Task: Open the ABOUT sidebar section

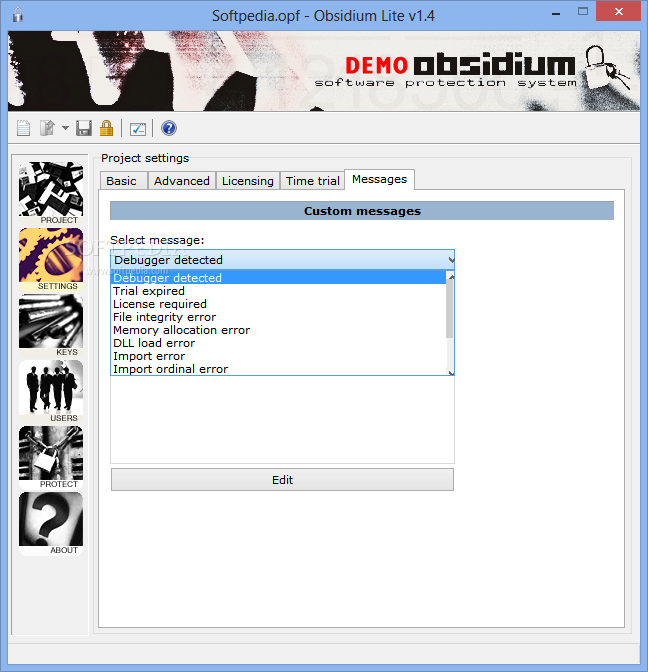Action: [51, 523]
